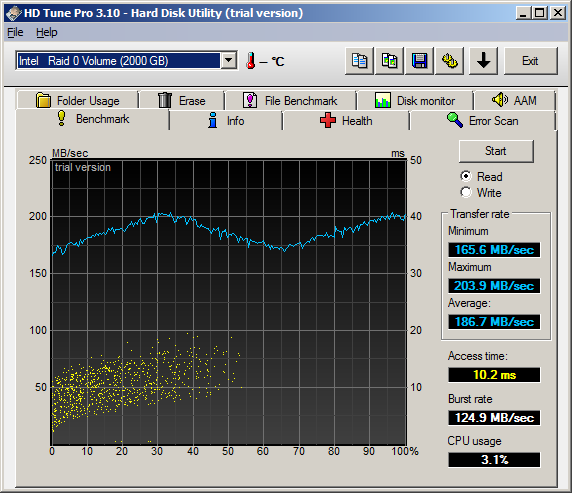Click the copy screenshot to clipboard icon
572x493 pixels.
pos(389,61)
